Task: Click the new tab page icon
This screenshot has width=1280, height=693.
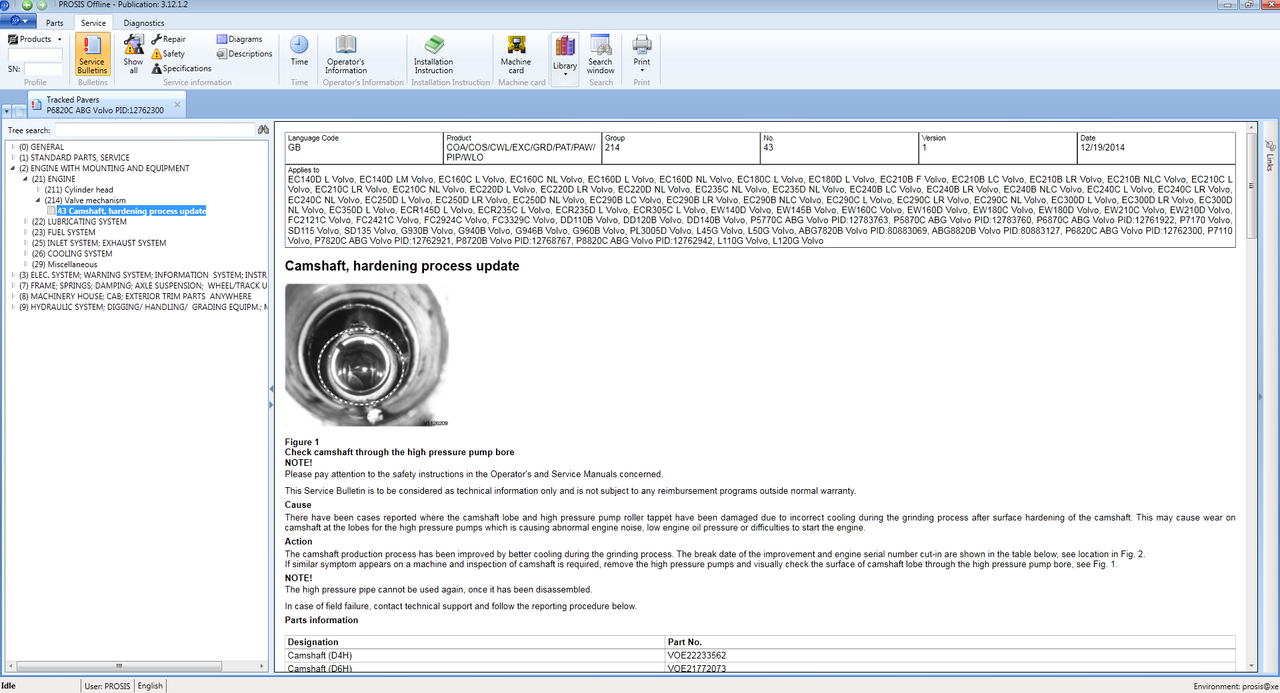Action: point(20,110)
